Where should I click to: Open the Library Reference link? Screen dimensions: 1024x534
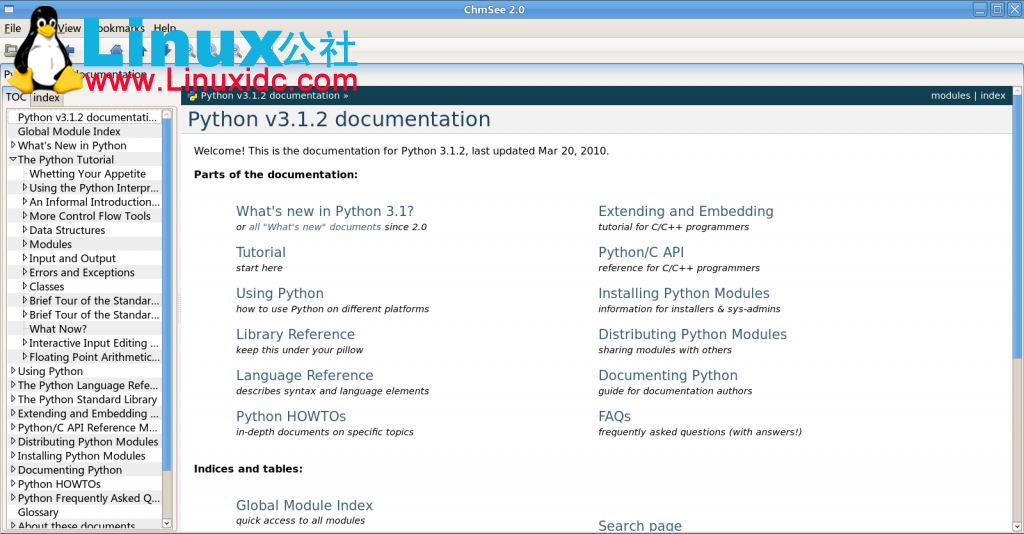click(295, 335)
